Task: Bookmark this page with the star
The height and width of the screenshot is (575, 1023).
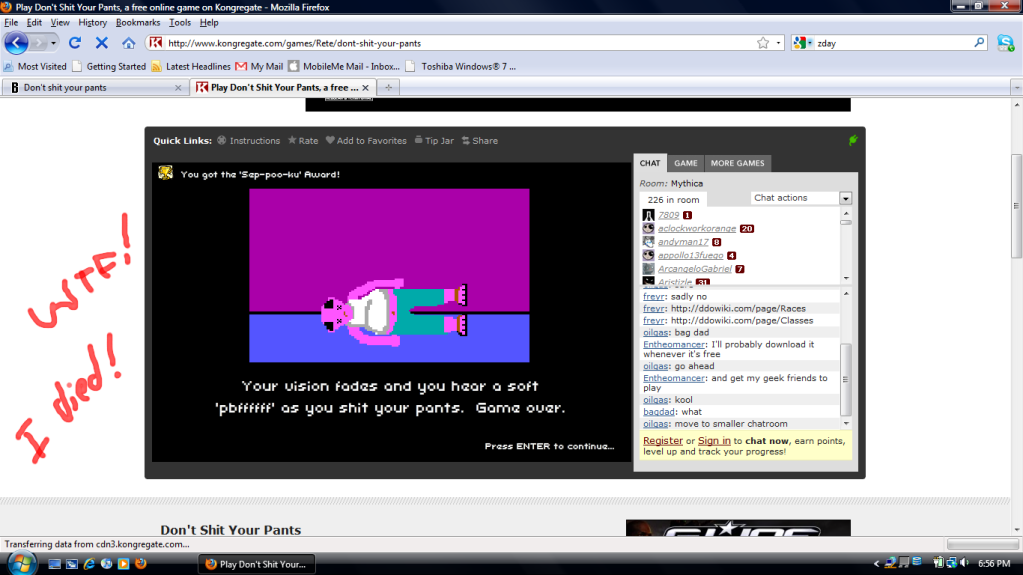Action: [763, 43]
